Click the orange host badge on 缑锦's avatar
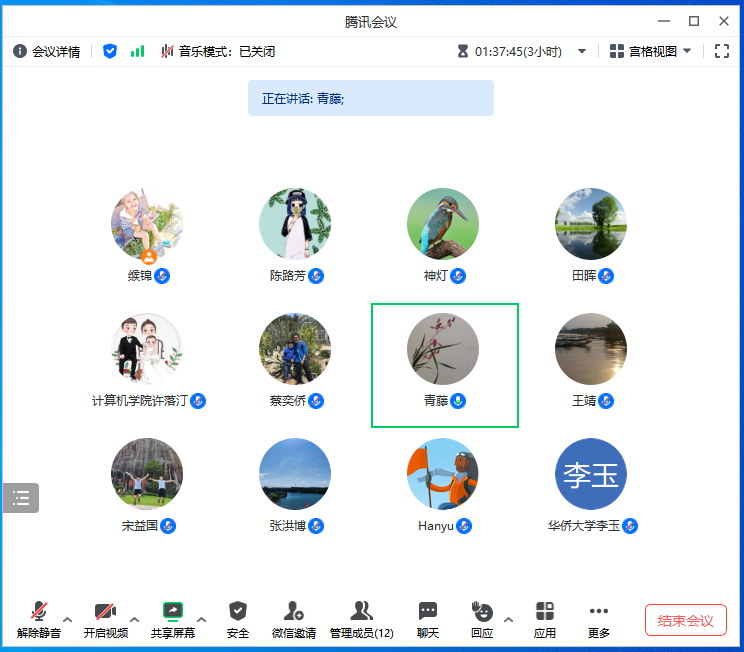 coord(149,257)
